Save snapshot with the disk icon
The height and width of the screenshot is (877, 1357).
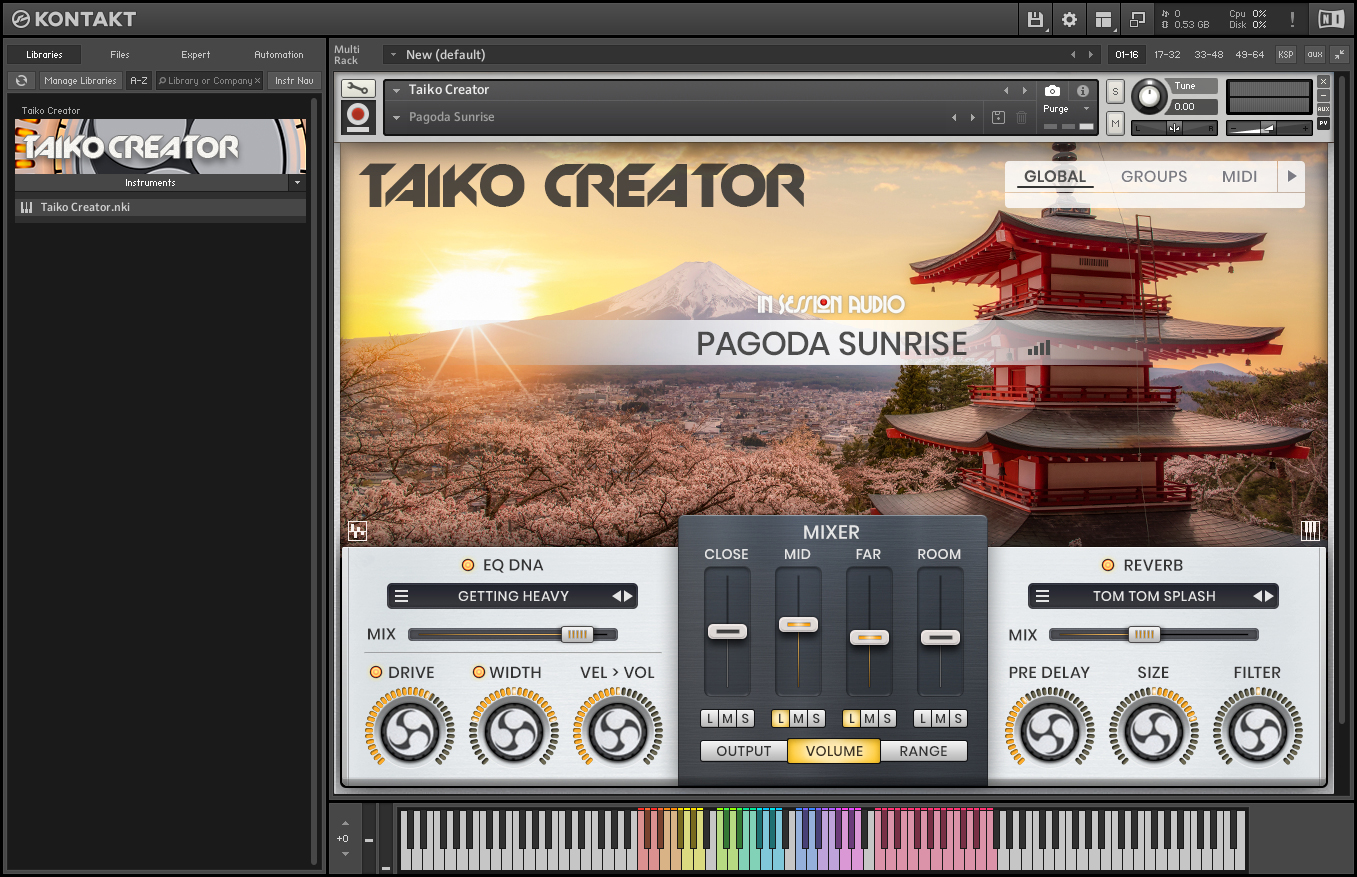[998, 118]
